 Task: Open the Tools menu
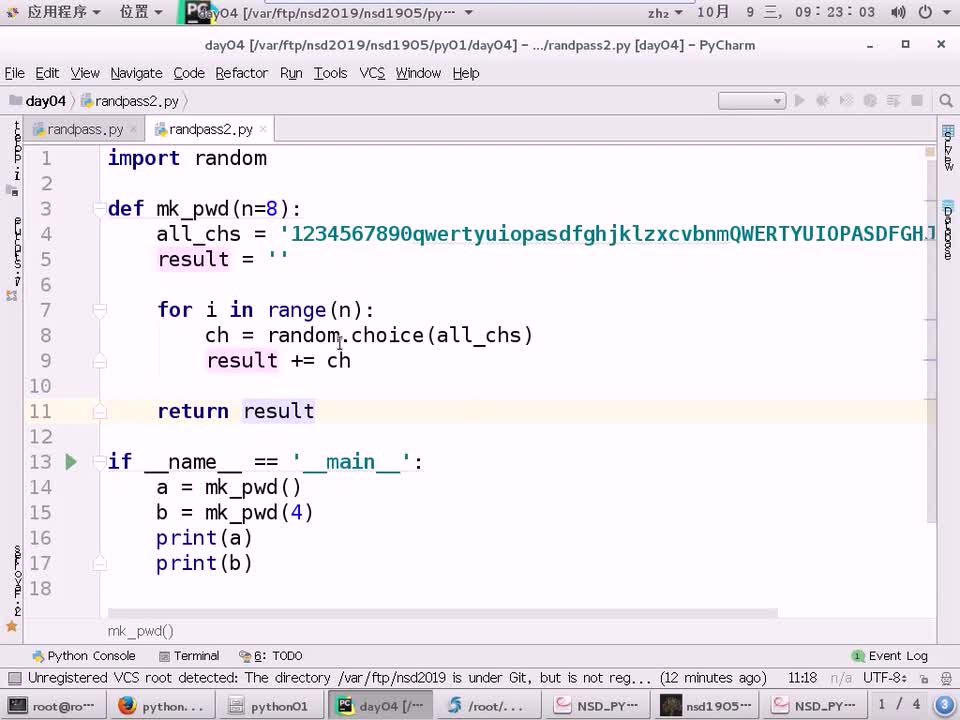point(331,73)
